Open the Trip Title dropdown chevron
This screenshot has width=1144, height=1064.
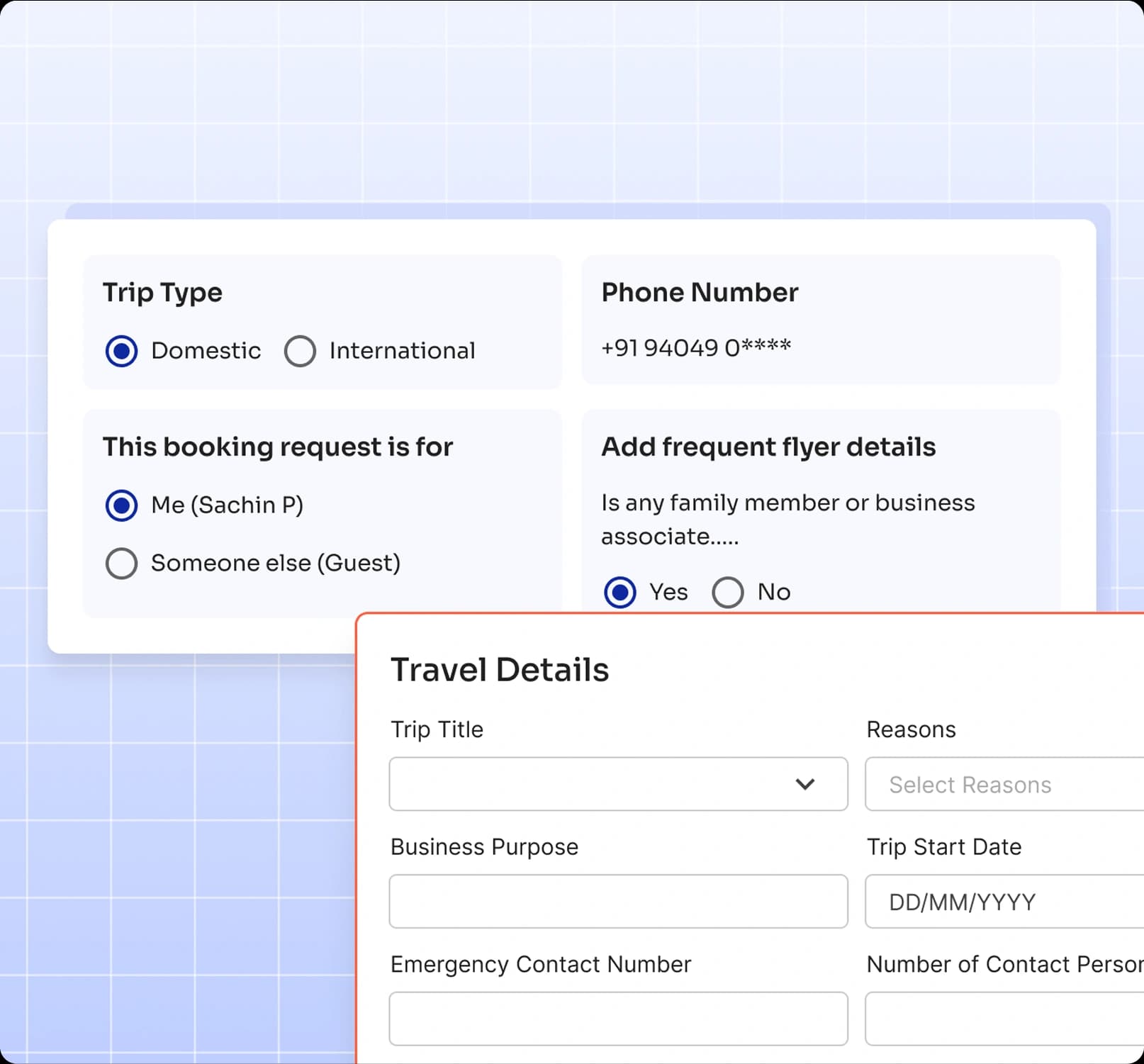(806, 784)
